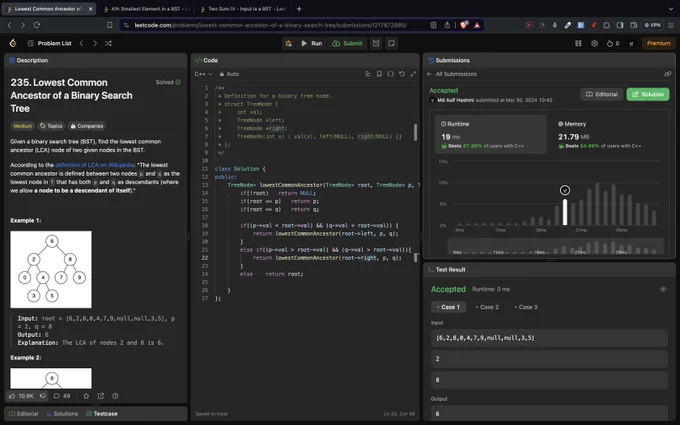
Task: Click the green Solution button
Action: pyautogui.click(x=648, y=94)
